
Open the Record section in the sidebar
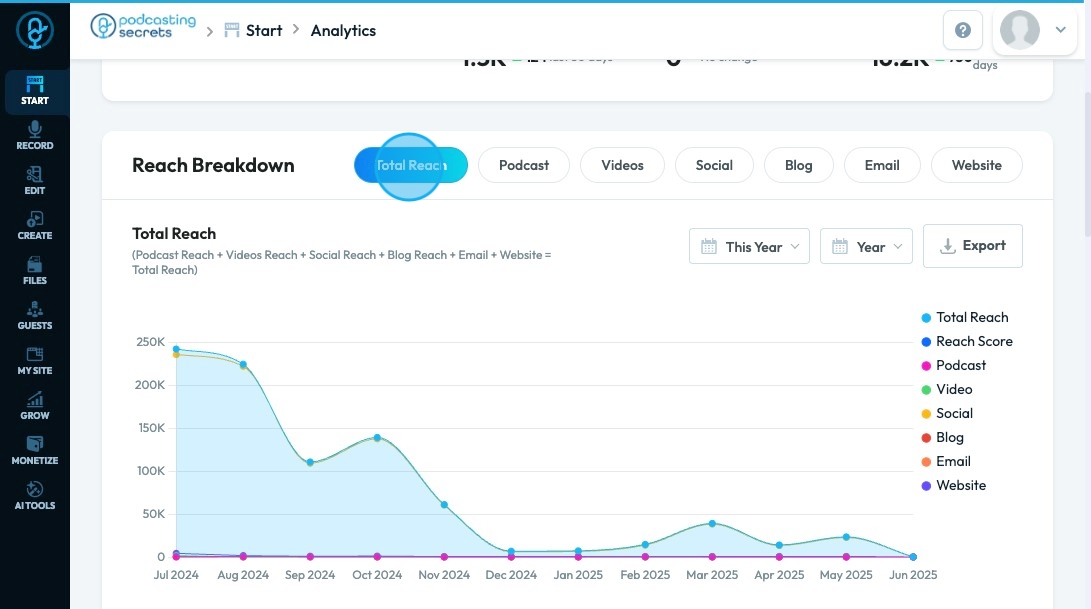35,136
